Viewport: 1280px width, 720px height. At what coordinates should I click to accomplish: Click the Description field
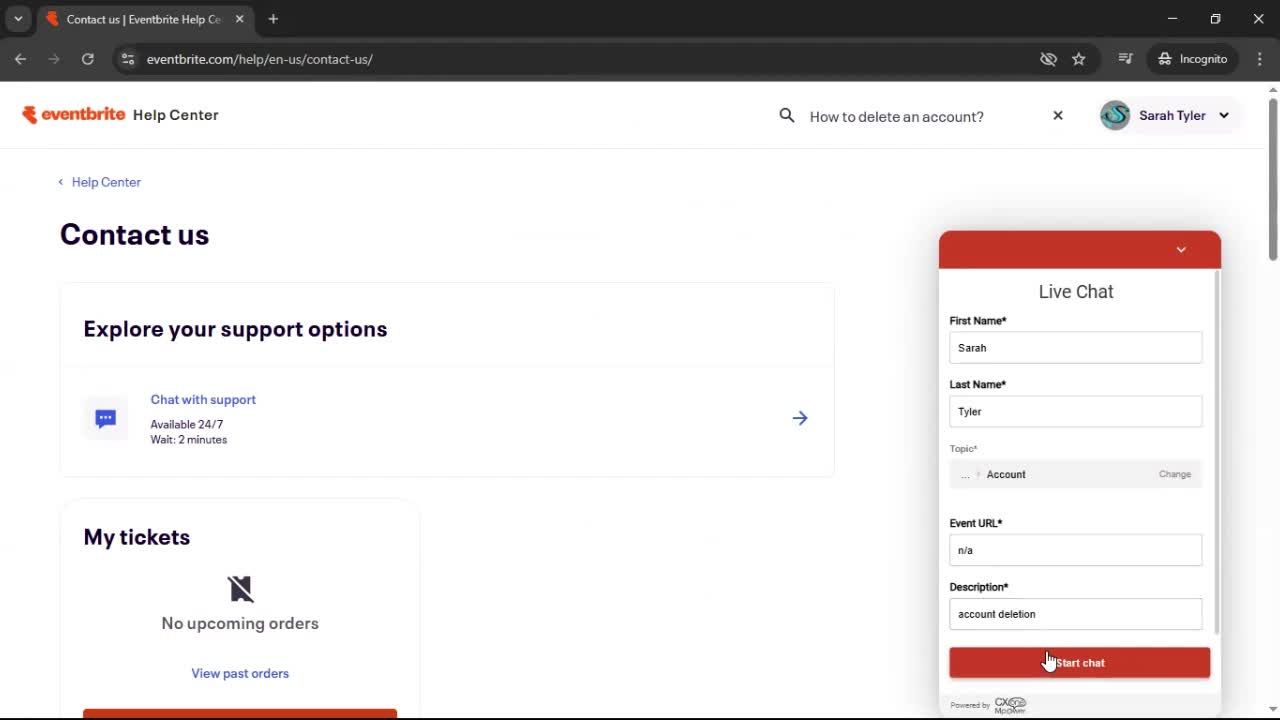click(x=1076, y=614)
